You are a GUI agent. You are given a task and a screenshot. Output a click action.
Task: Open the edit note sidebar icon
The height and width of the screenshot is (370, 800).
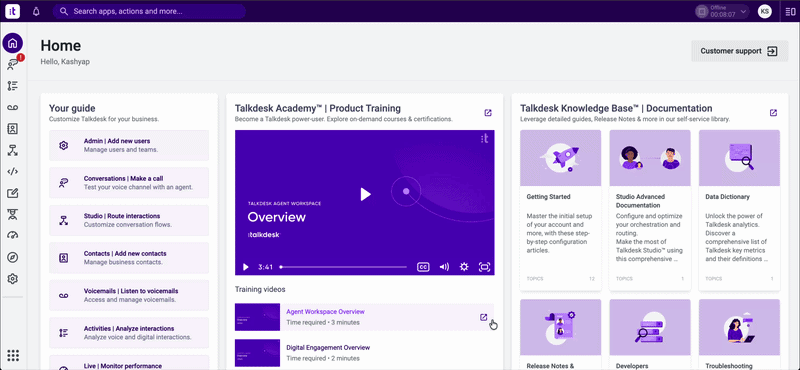[x=13, y=193]
